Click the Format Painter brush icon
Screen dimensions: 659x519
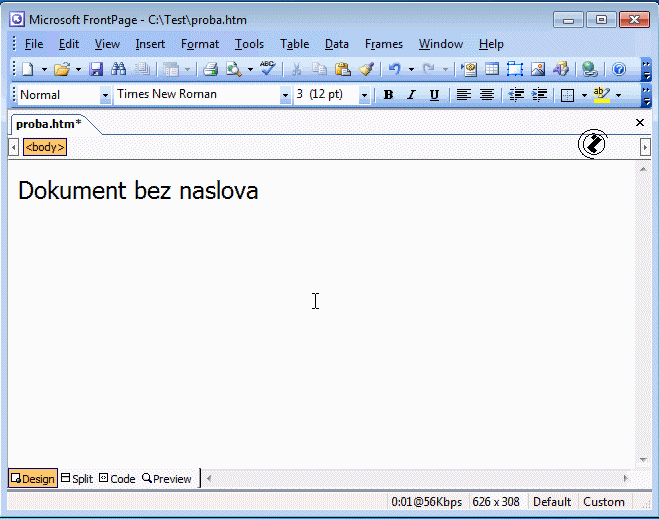pyautogui.click(x=366, y=69)
